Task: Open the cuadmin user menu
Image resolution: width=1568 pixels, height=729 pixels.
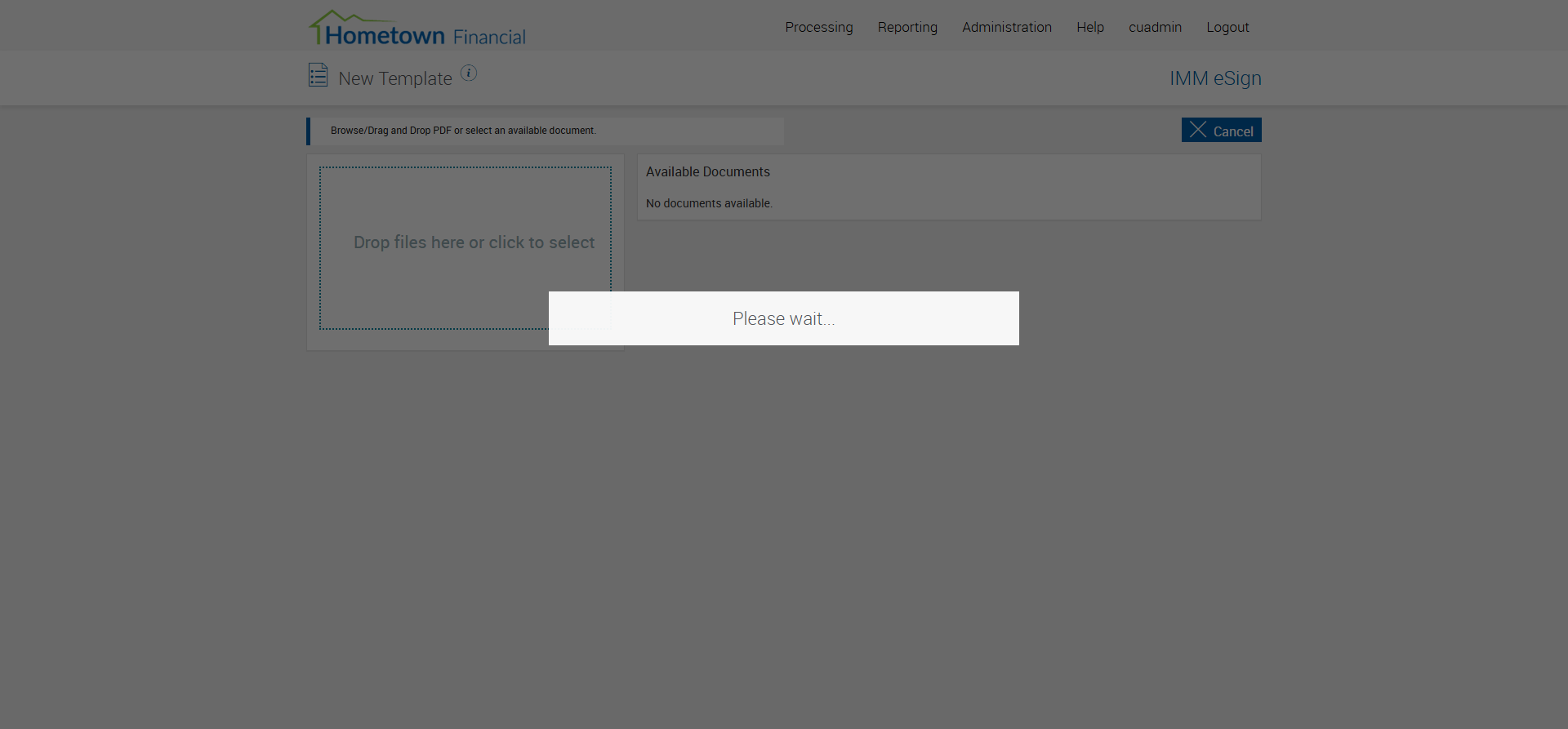Action: [x=1155, y=27]
